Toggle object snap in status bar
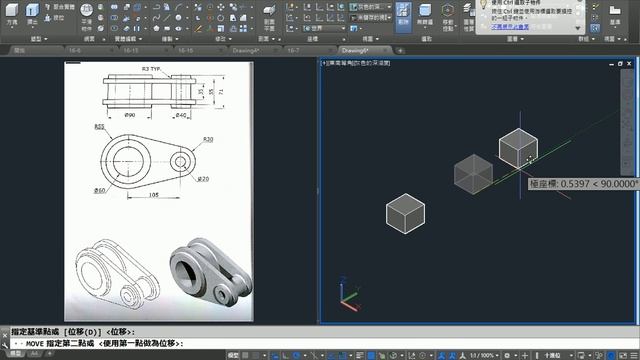Screen dimensions: 640x360 [342, 356]
